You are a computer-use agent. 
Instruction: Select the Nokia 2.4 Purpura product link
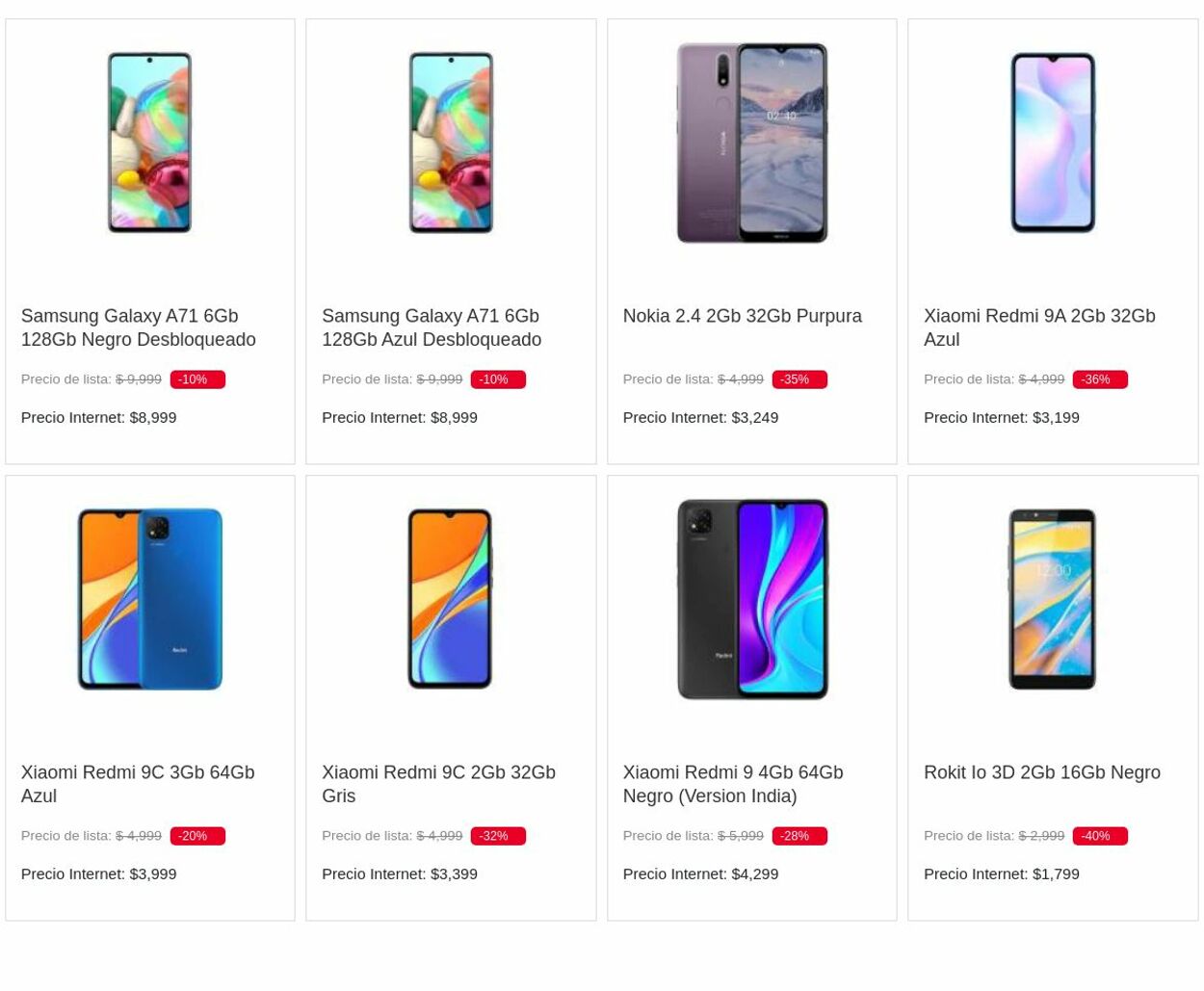coord(742,315)
